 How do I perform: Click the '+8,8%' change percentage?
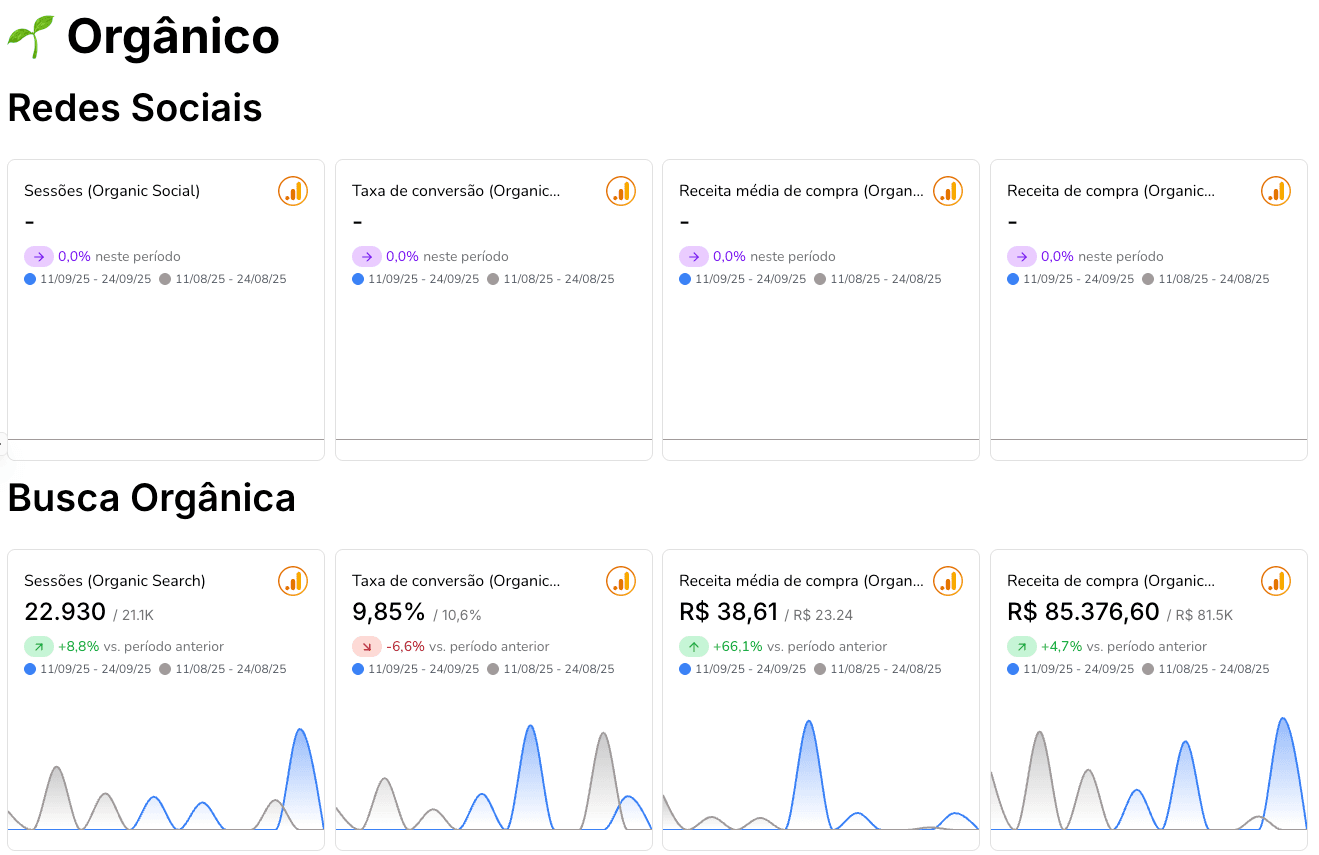pyautogui.click(x=78, y=647)
